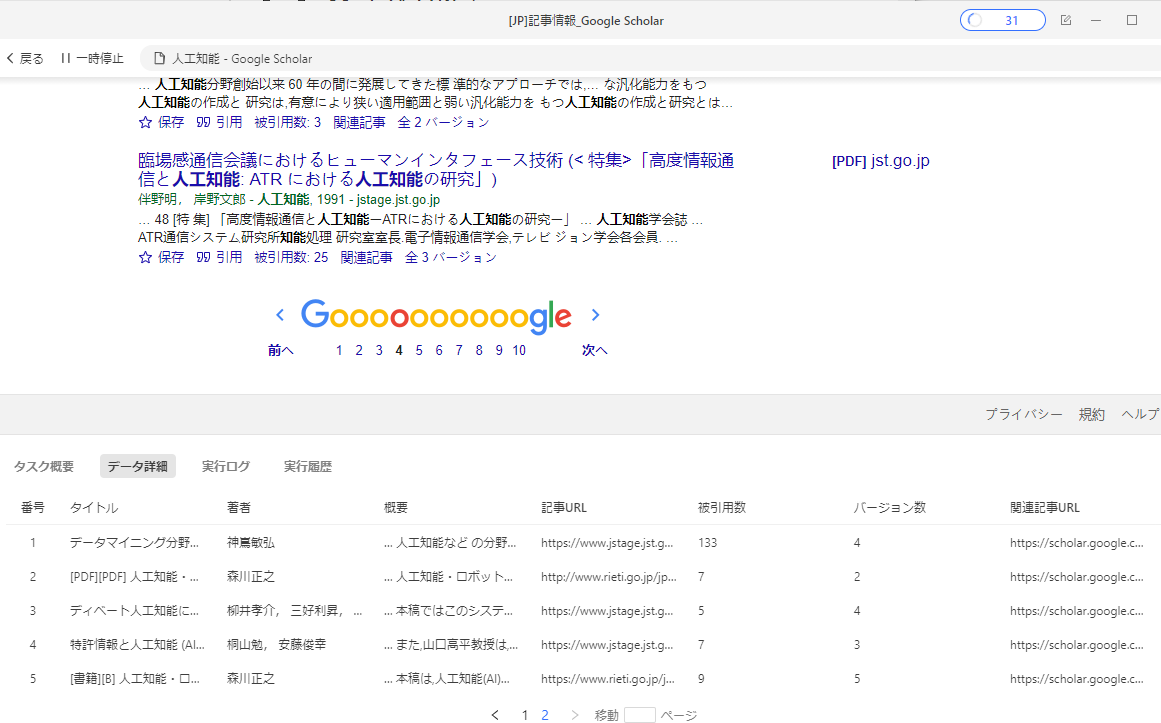This screenshot has height=723, width=1161.
Task: Go to Scholar results page 9
Action: pyautogui.click(x=499, y=350)
